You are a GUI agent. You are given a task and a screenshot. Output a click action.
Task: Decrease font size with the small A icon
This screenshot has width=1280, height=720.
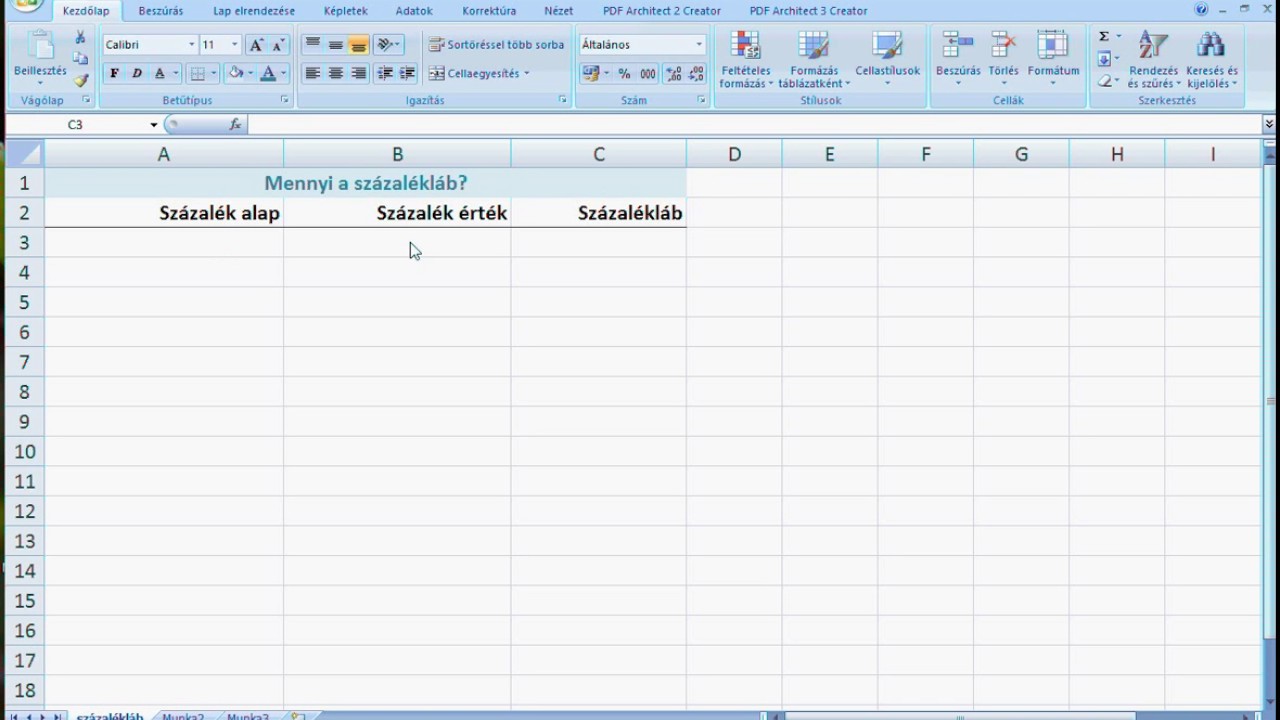tap(278, 45)
